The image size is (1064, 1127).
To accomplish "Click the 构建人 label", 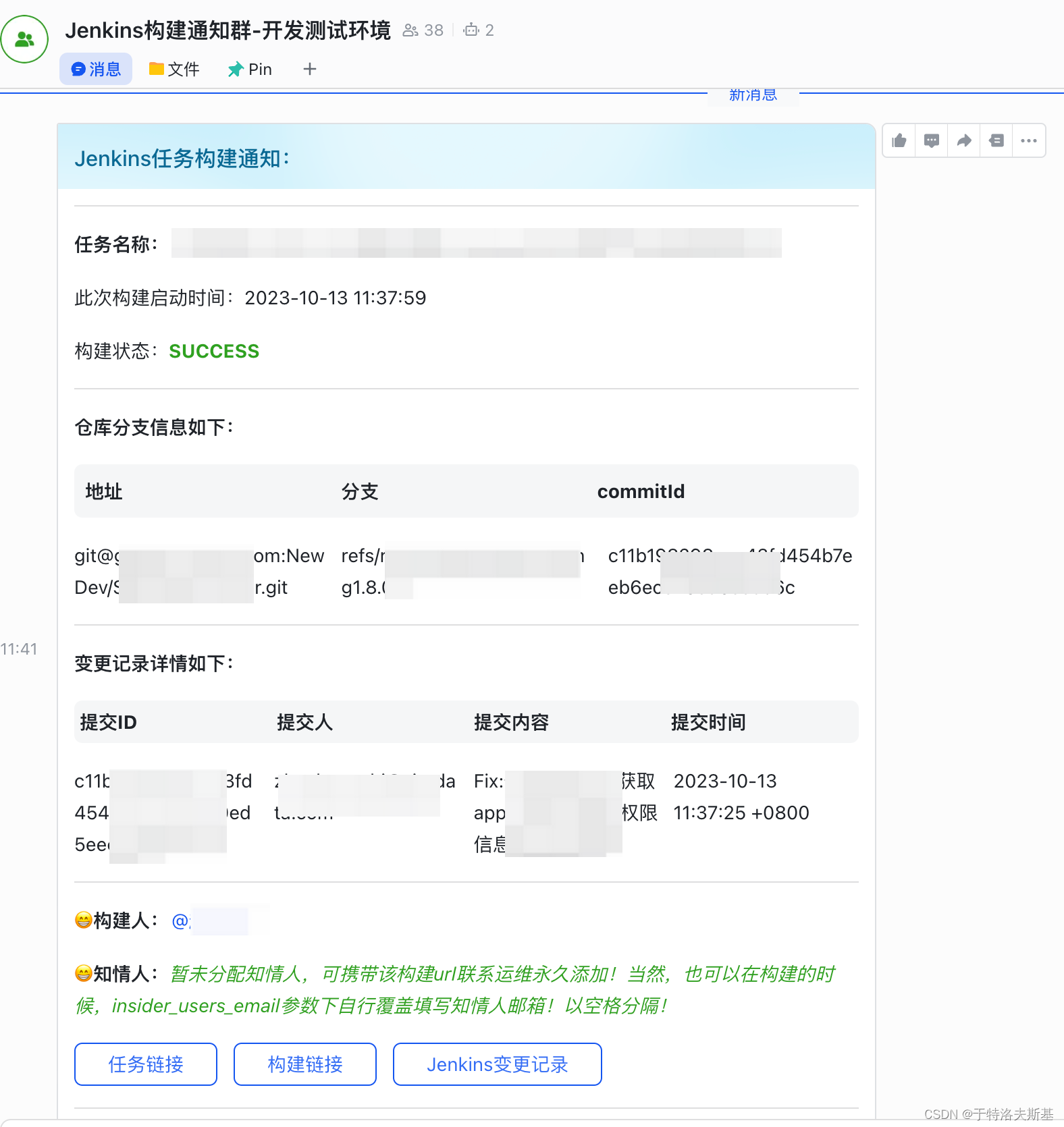I will pyautogui.click(x=126, y=920).
